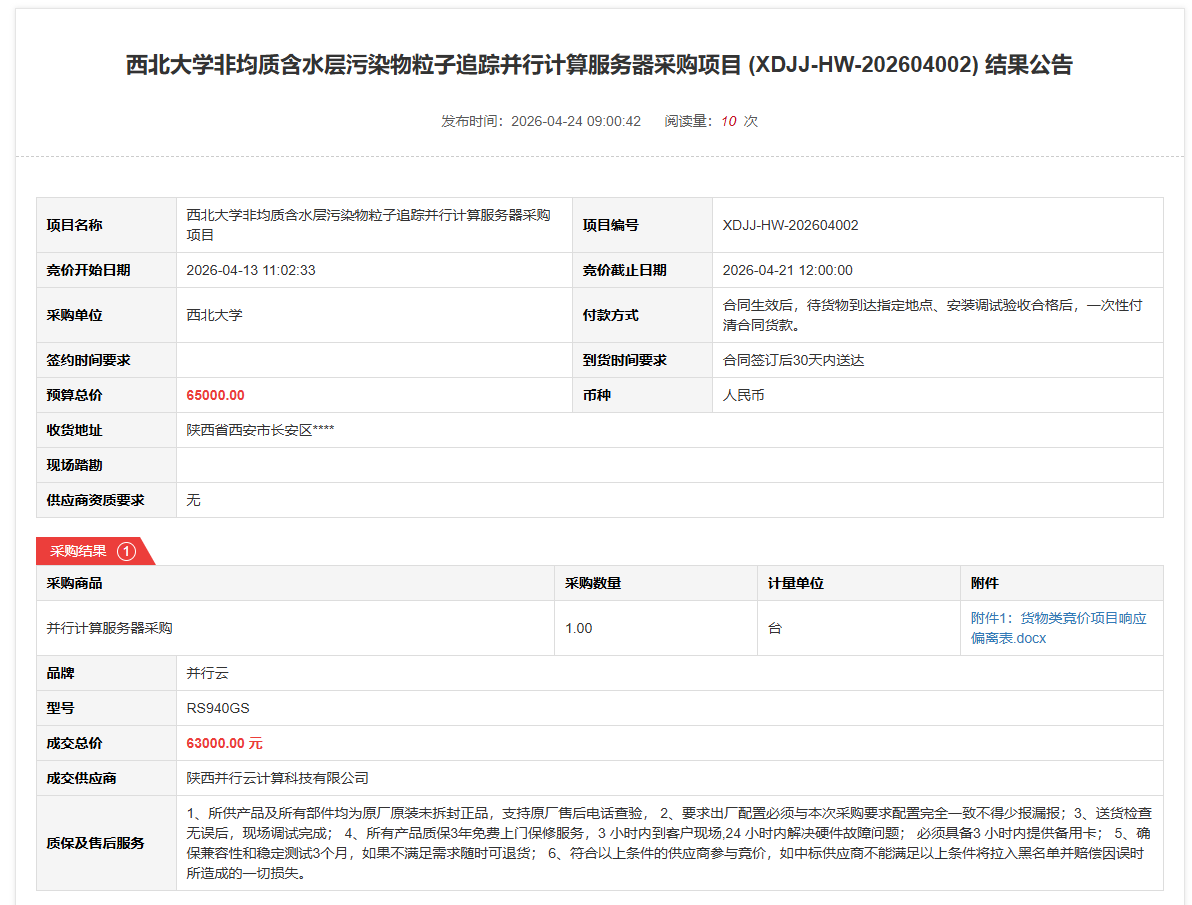Image resolution: width=1192 pixels, height=905 pixels.
Task: Click the 收货地址 value 陕西省西安市长安区
Action: click(x=260, y=430)
